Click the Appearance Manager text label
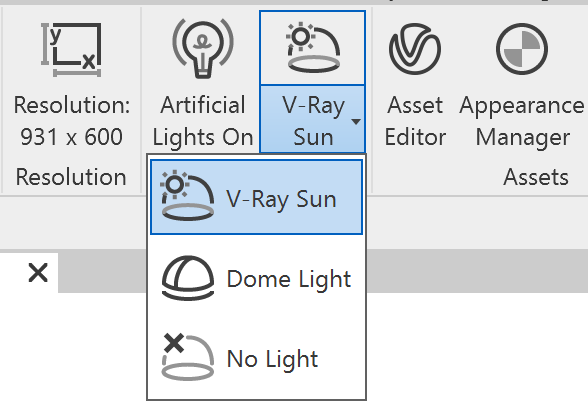The height and width of the screenshot is (411, 588). click(522, 121)
